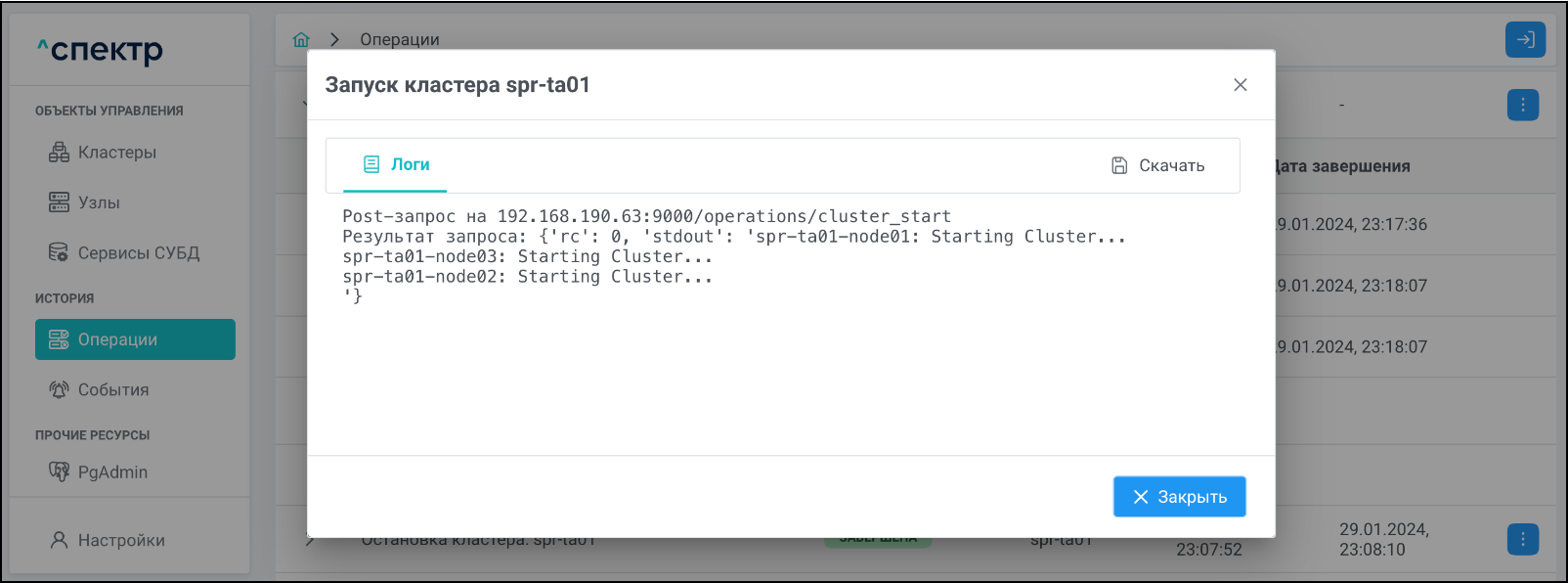
Task: Click the PgAdmin elephant icon
Action: [60, 471]
